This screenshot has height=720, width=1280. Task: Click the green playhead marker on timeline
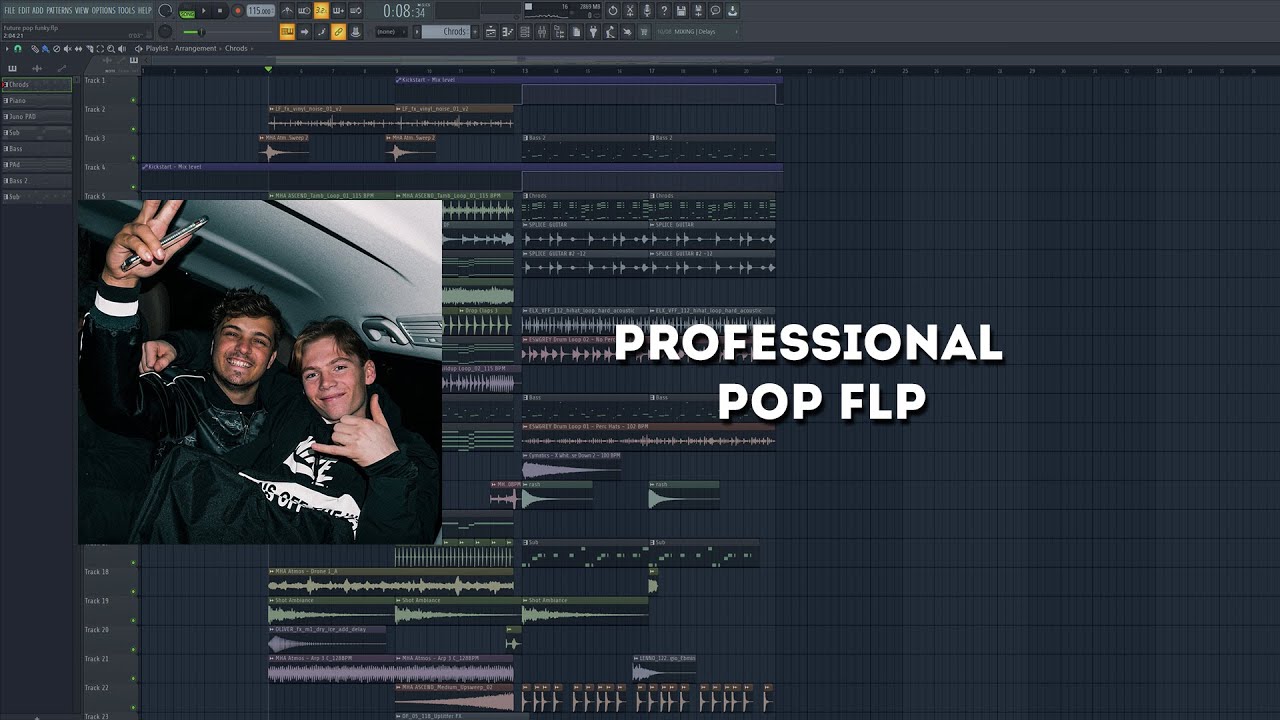coord(268,69)
